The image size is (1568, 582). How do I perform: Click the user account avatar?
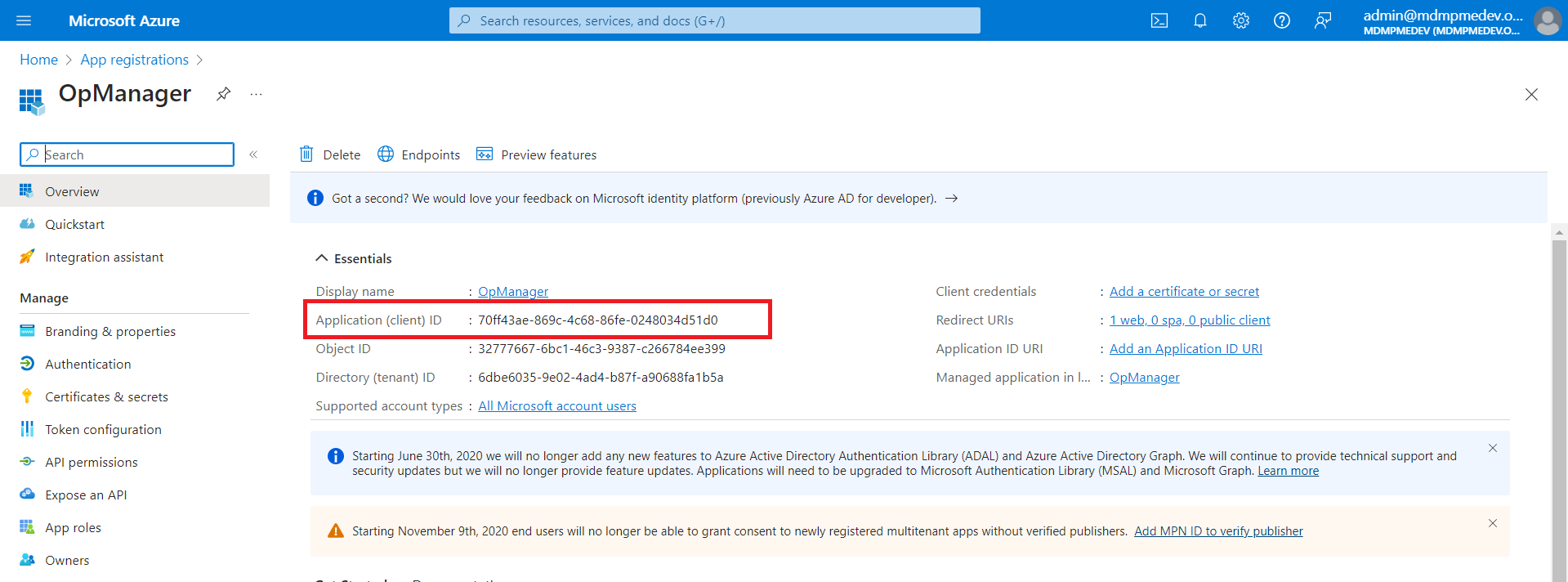[1547, 20]
